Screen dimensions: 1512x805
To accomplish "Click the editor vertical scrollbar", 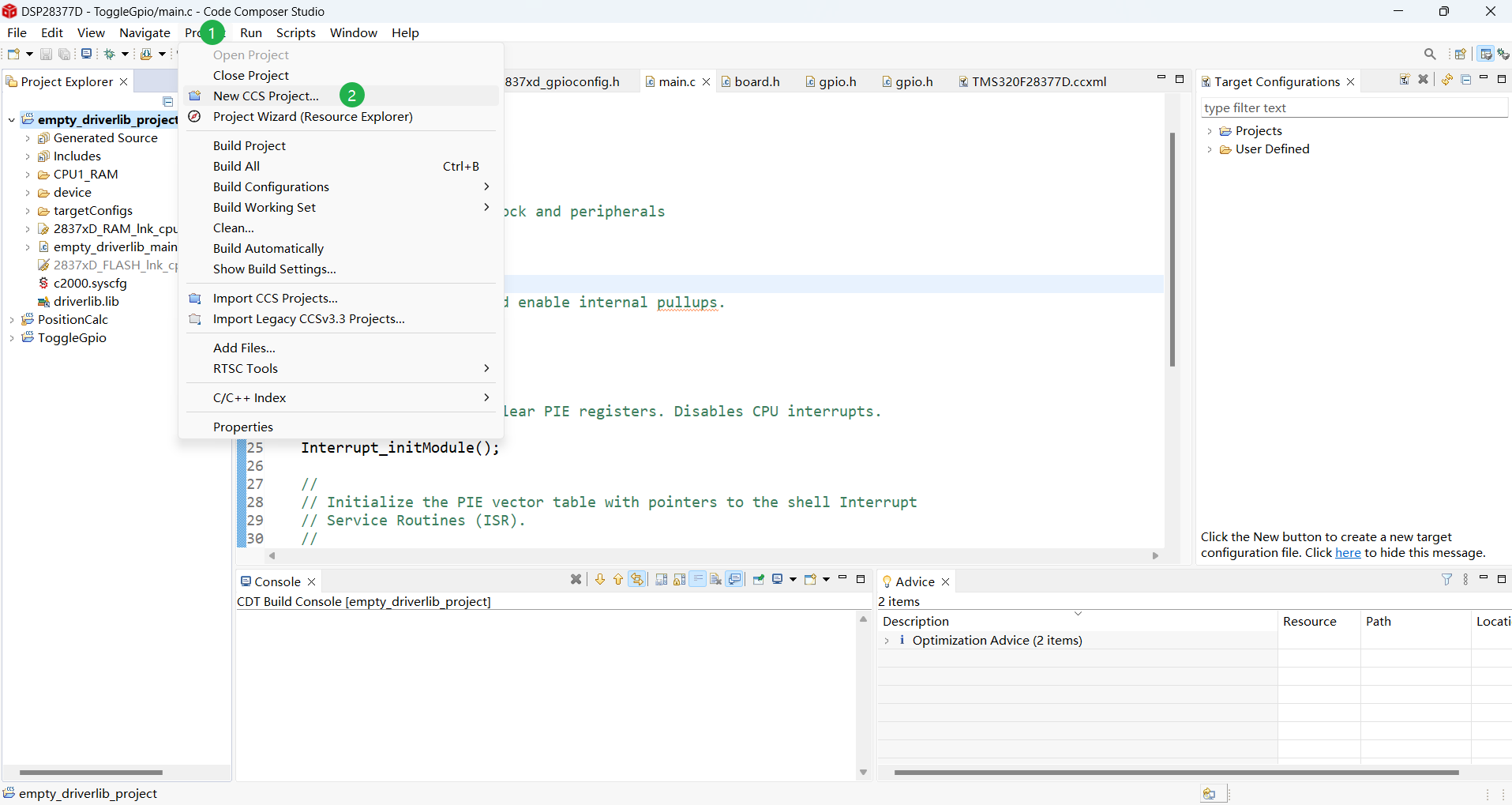I will 1172,249.
